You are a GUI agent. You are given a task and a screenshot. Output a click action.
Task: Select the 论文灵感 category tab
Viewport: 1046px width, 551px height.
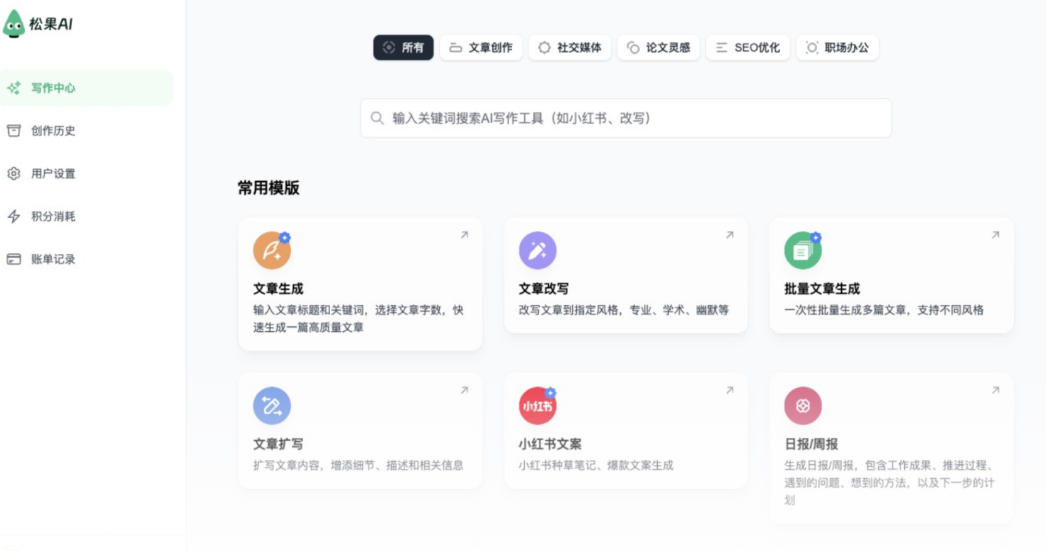[x=658, y=47]
